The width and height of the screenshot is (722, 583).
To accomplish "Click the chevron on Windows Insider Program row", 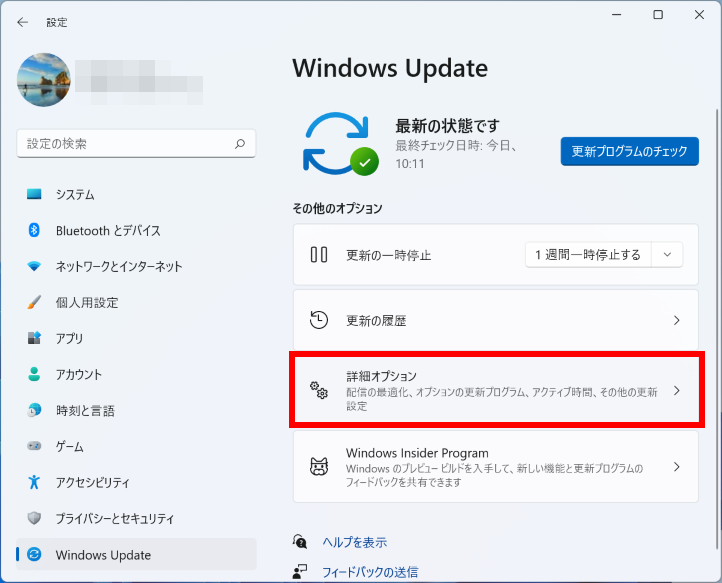I will tap(676, 466).
